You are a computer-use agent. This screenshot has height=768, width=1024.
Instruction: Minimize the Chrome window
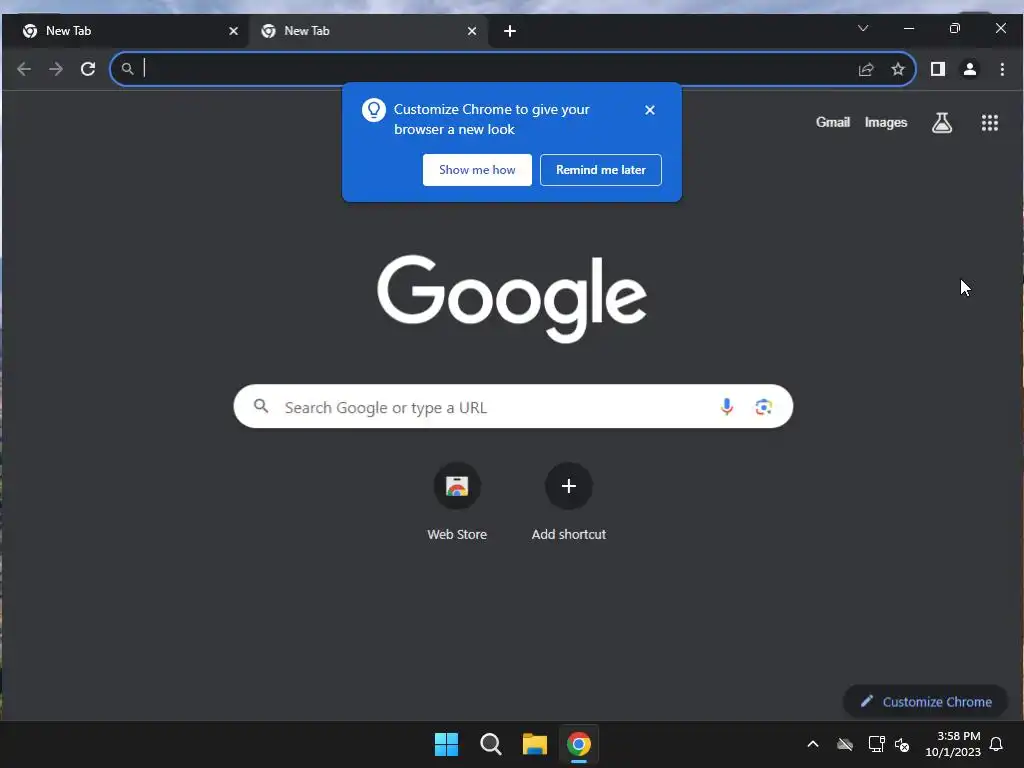pyautogui.click(x=908, y=28)
